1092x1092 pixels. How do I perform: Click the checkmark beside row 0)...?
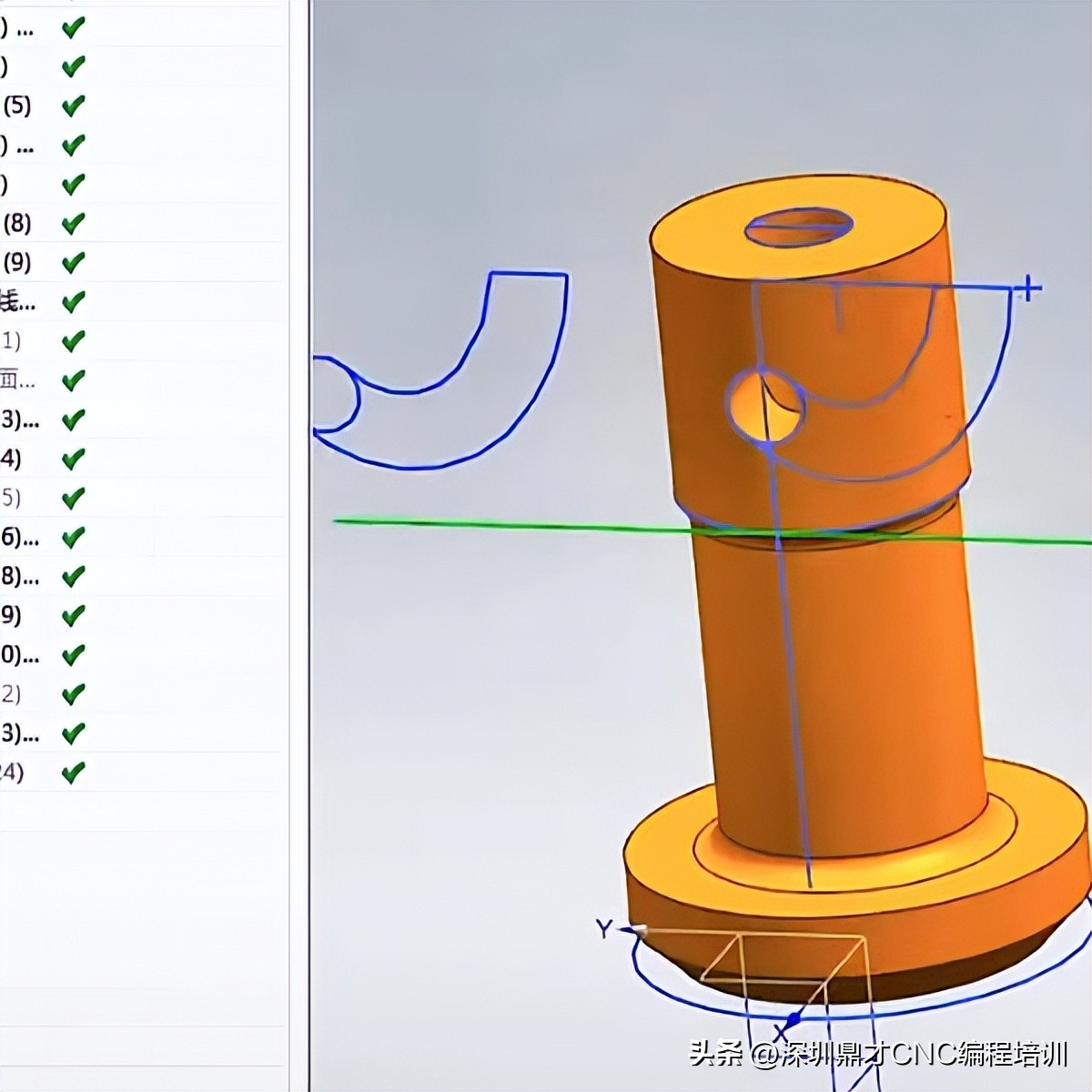click(x=73, y=654)
